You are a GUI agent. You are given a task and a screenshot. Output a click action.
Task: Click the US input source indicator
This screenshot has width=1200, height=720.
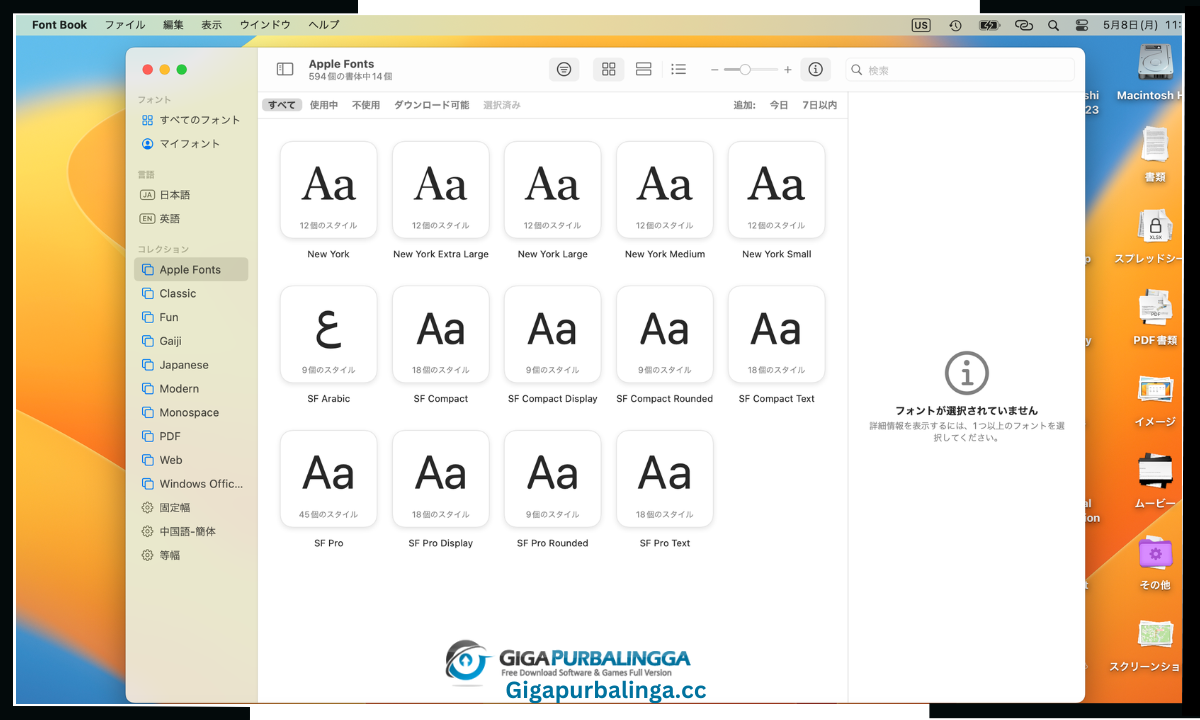[921, 25]
